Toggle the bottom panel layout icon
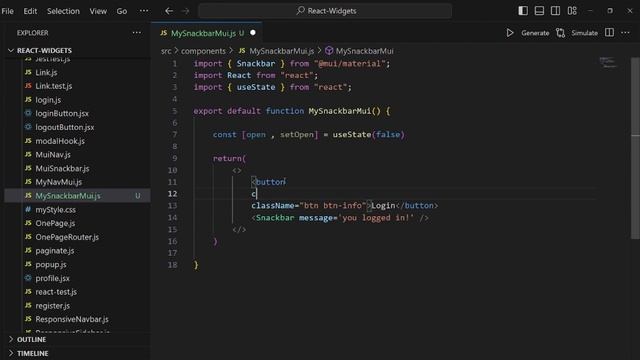The width and height of the screenshot is (640, 360). (x=539, y=11)
